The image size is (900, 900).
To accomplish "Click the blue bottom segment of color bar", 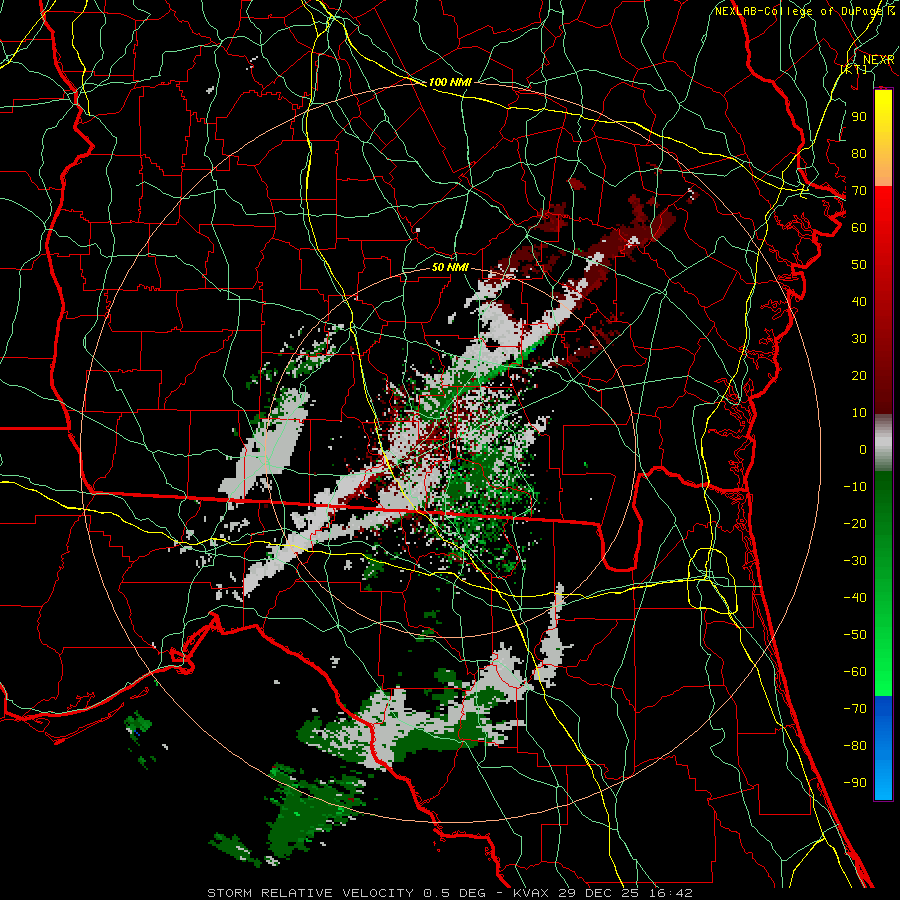I will click(x=883, y=748).
